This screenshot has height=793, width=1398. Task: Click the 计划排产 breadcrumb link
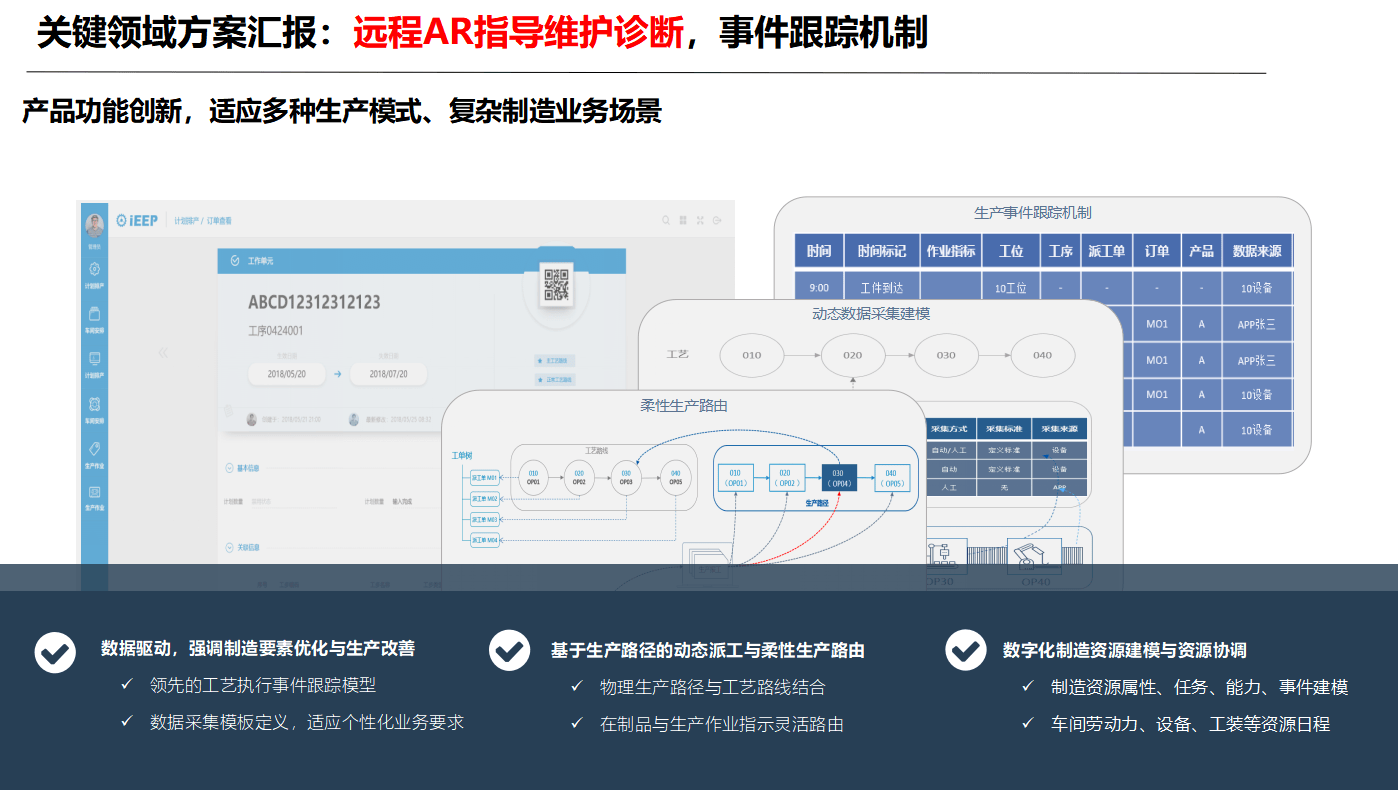185,220
